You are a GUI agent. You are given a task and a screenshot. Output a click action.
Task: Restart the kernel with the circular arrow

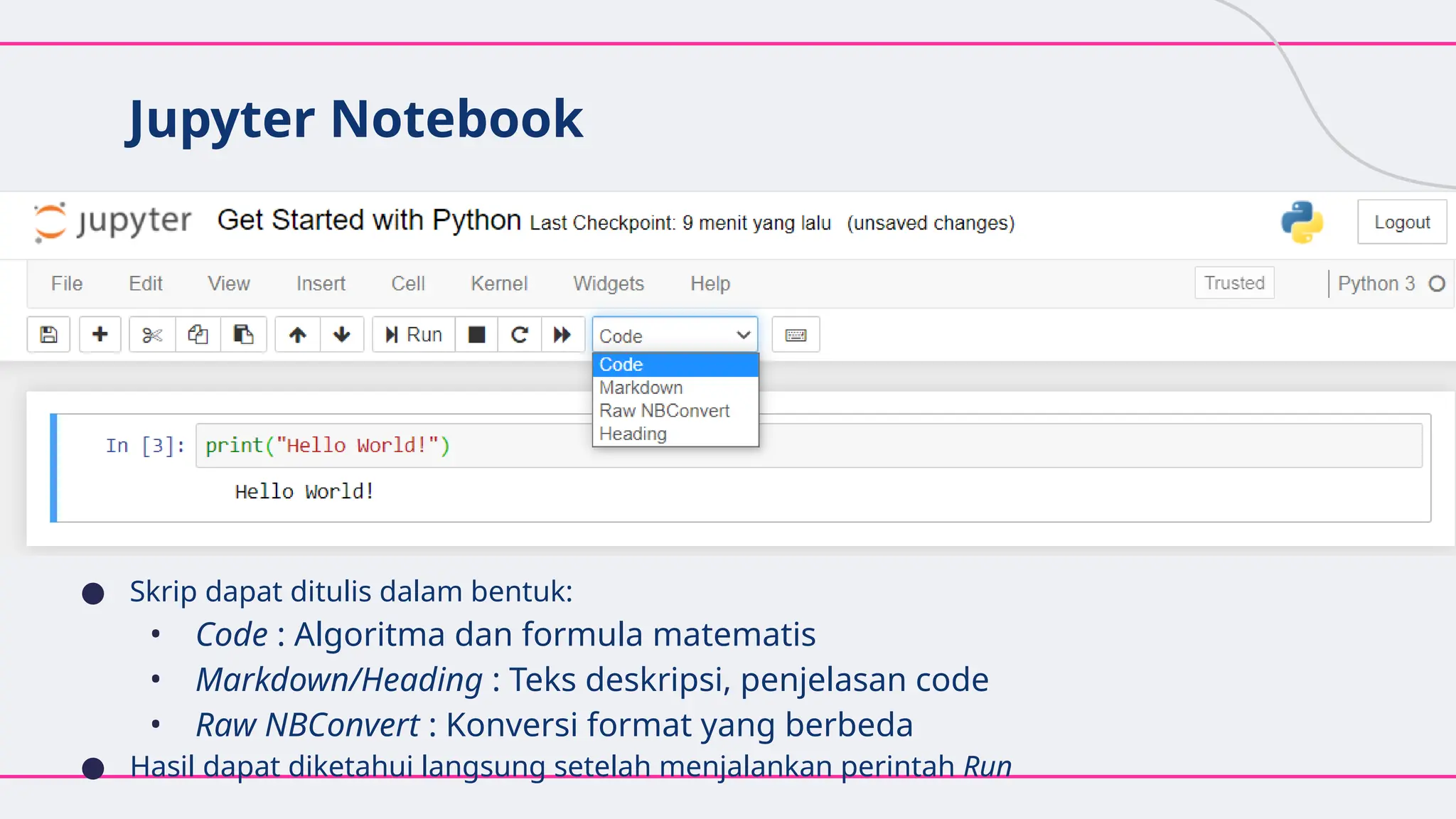coord(520,334)
